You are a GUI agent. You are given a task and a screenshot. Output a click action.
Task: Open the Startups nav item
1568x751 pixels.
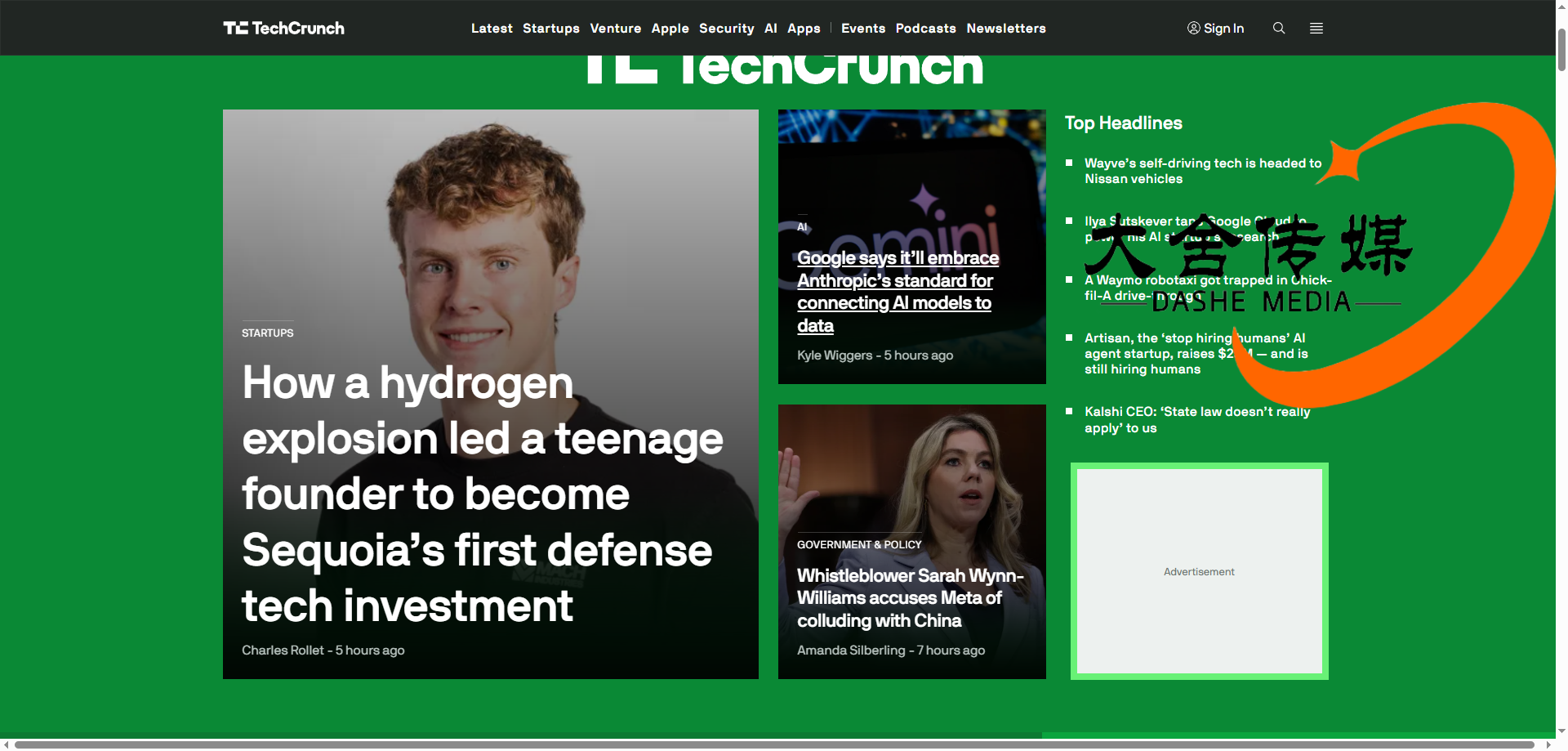(x=551, y=28)
